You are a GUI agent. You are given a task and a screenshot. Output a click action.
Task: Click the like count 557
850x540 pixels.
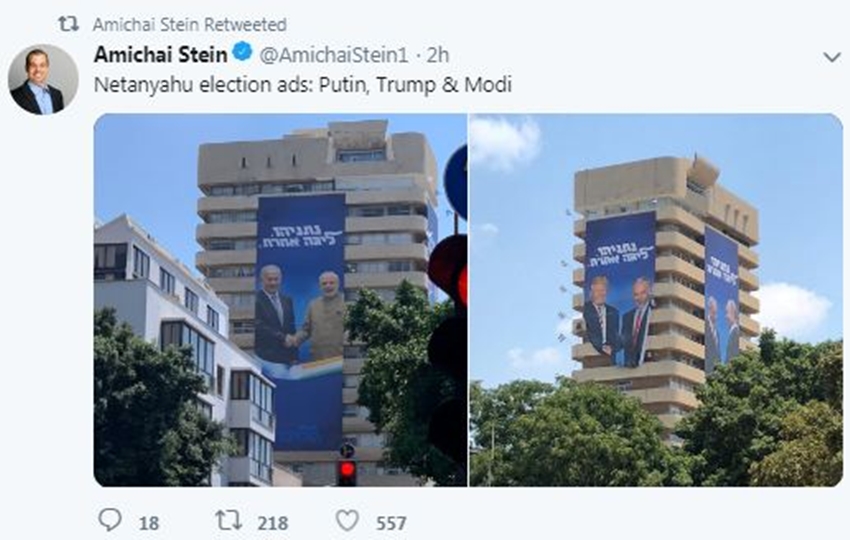click(x=391, y=522)
